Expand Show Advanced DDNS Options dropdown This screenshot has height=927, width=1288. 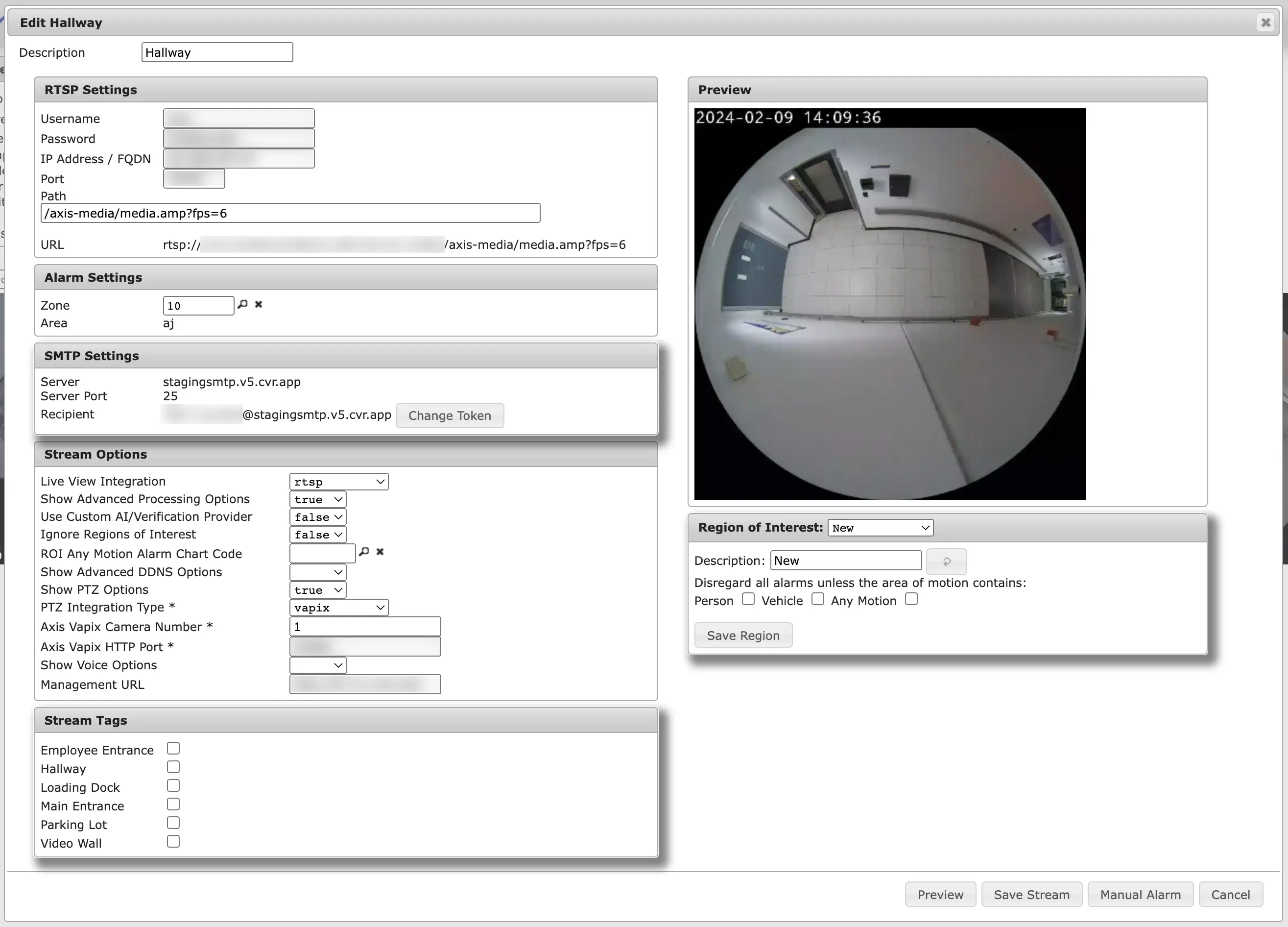tap(317, 572)
